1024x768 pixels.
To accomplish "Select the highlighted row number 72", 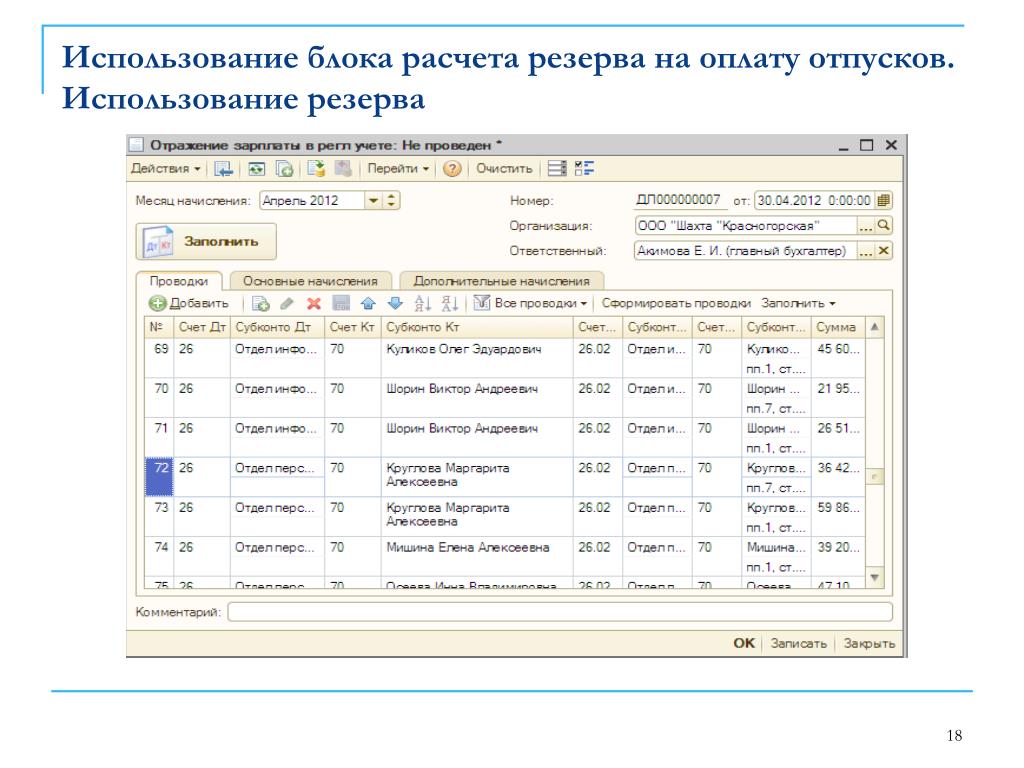I will pos(159,477).
